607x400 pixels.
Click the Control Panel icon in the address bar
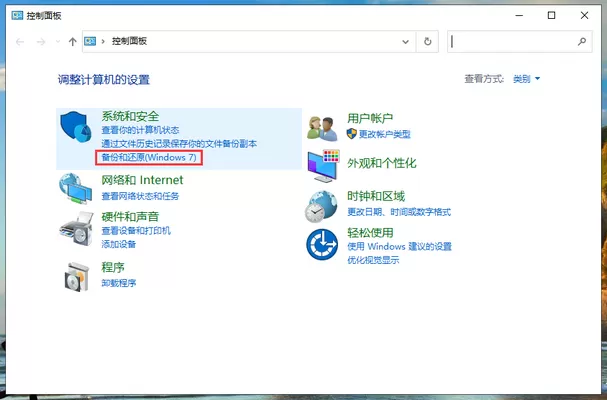(x=90, y=41)
